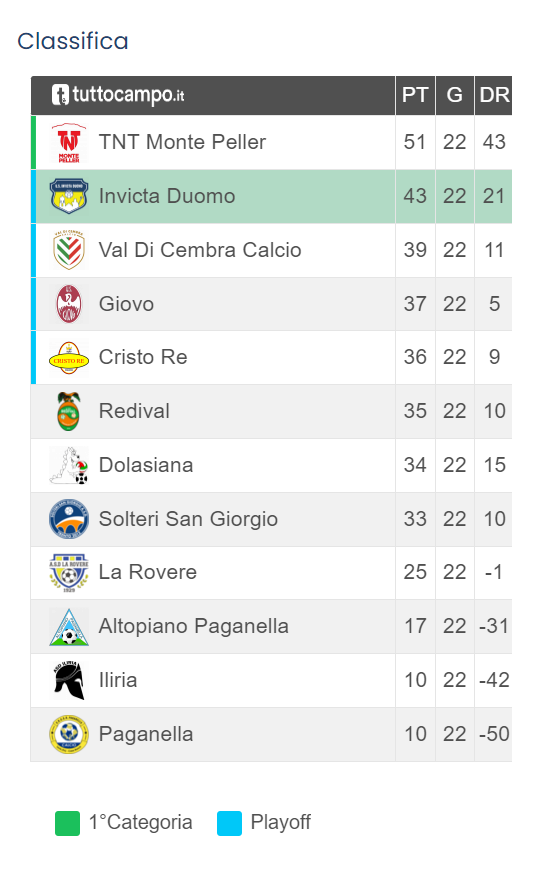Viewport: 537px width, 875px height.
Task: Open the Redival team emblem
Action: [69, 411]
